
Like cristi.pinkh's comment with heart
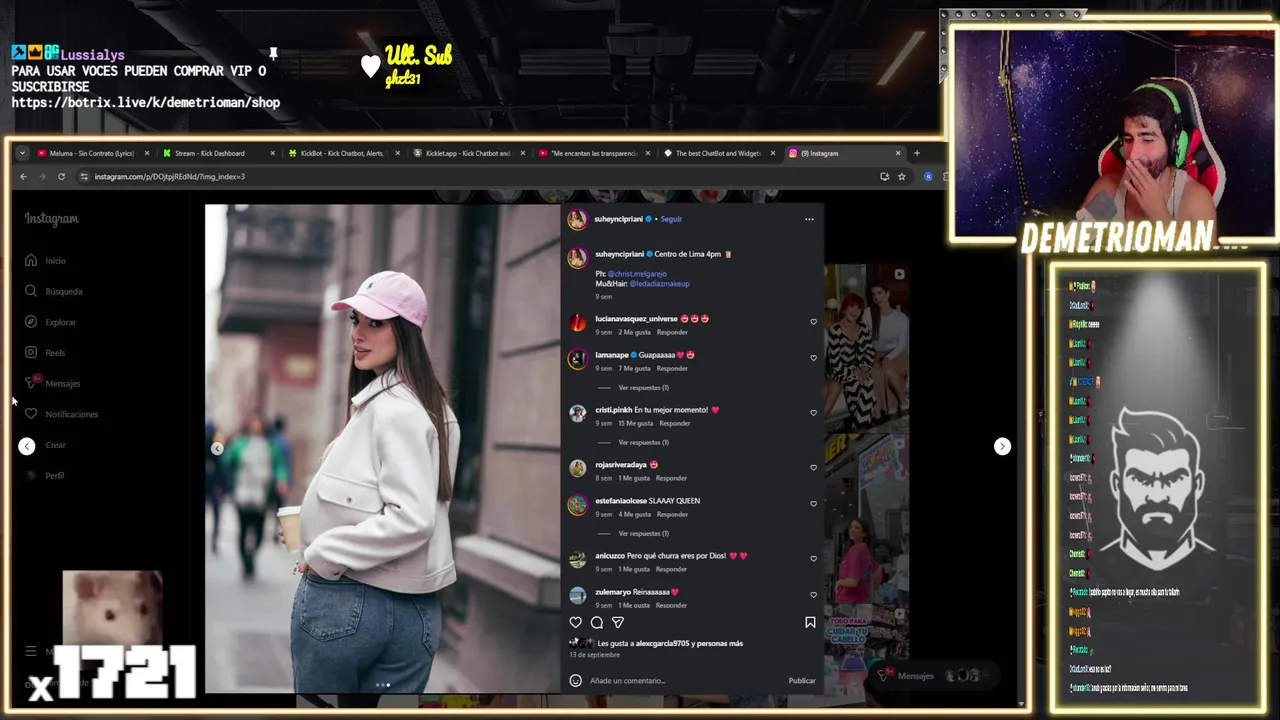pos(813,413)
